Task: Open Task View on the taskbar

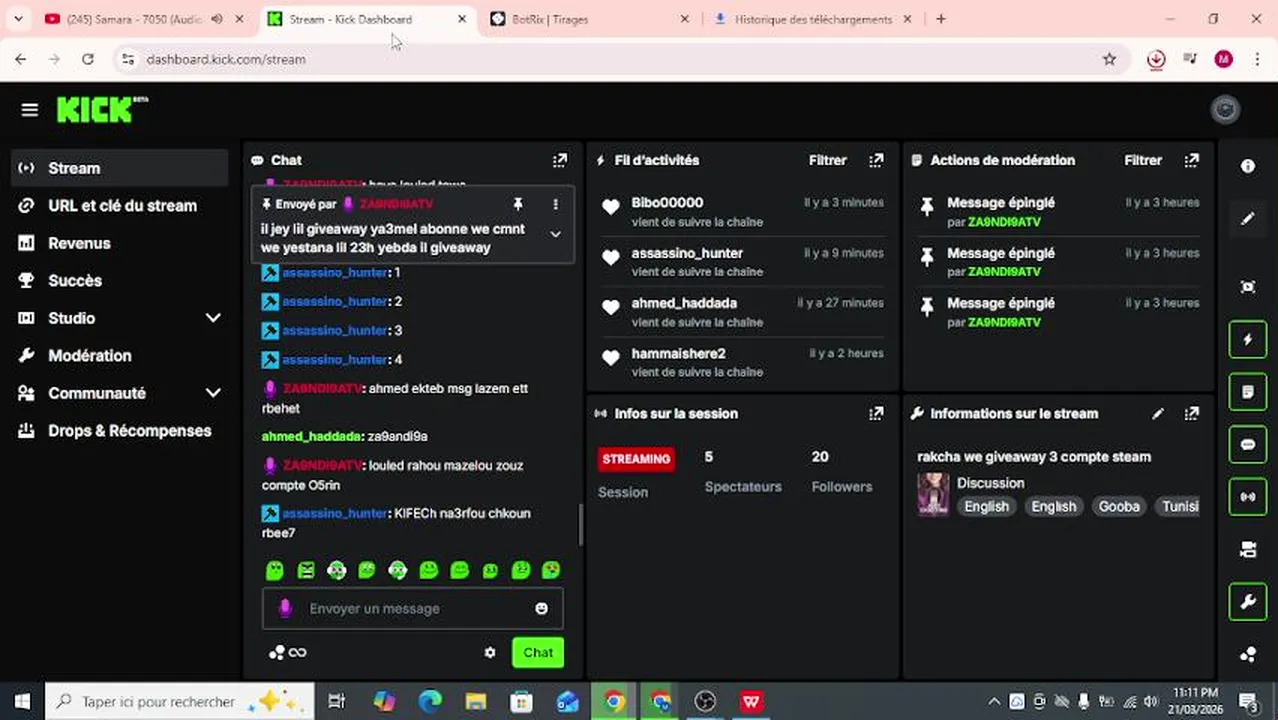Action: 337,701
